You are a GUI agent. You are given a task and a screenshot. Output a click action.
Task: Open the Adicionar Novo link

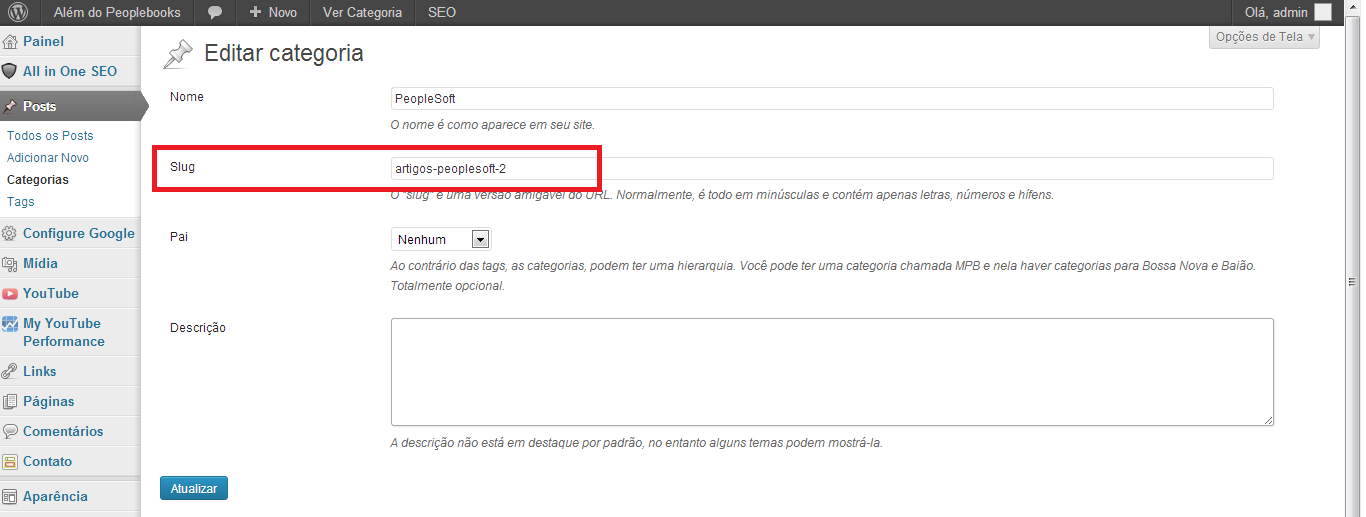point(48,158)
